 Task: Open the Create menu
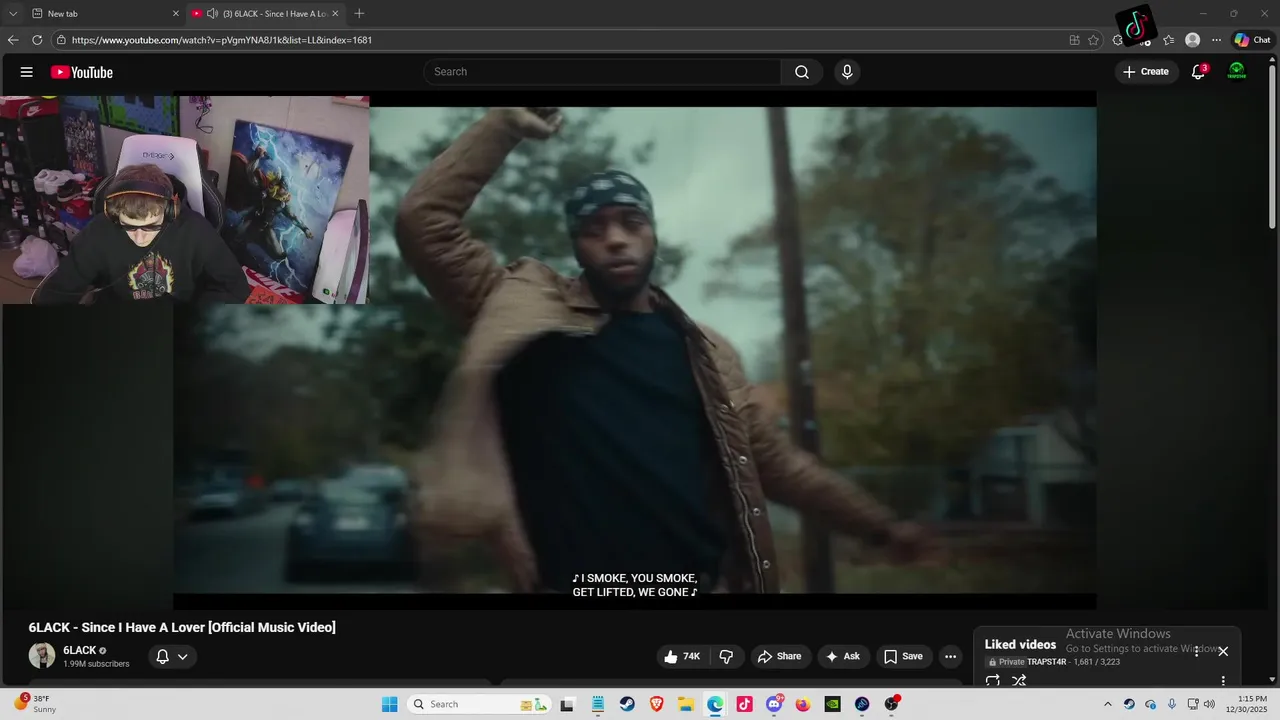click(x=1146, y=72)
